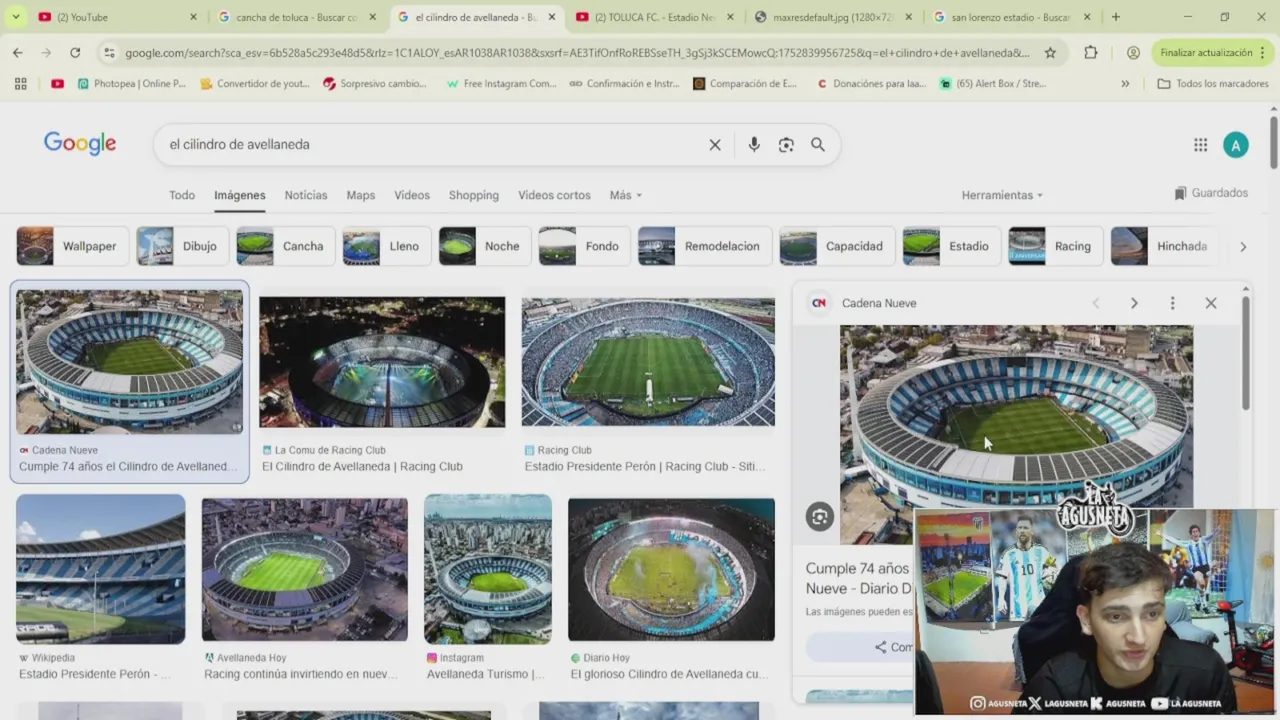The height and width of the screenshot is (720, 1280).
Task: Close the image preview panel
Action: 1211,303
